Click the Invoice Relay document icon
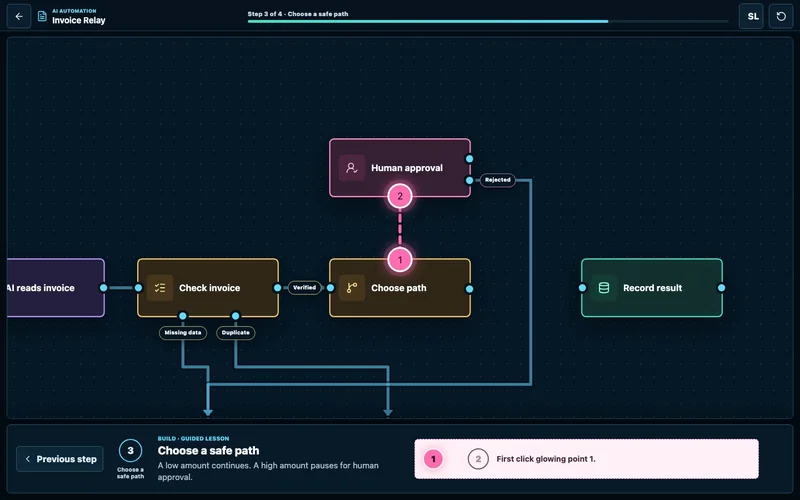This screenshot has width=800, height=500. pos(42,17)
